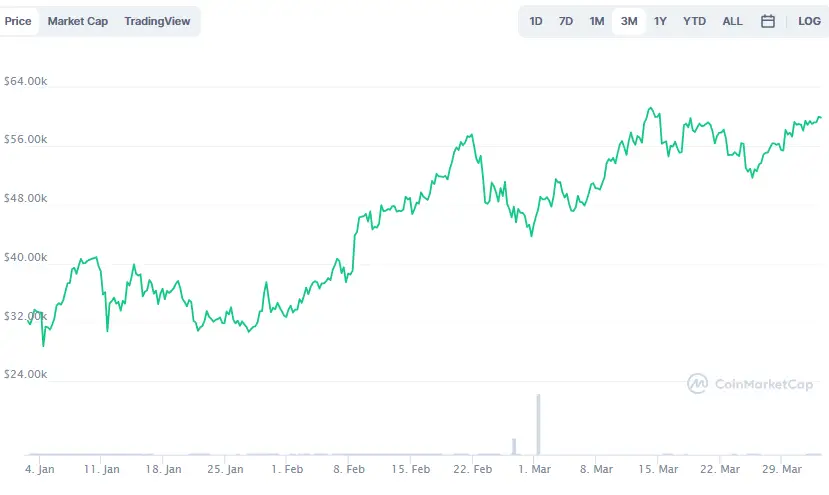Viewport: 829px width, 495px height.
Task: Toggle the LOG scale option
Action: [809, 21]
